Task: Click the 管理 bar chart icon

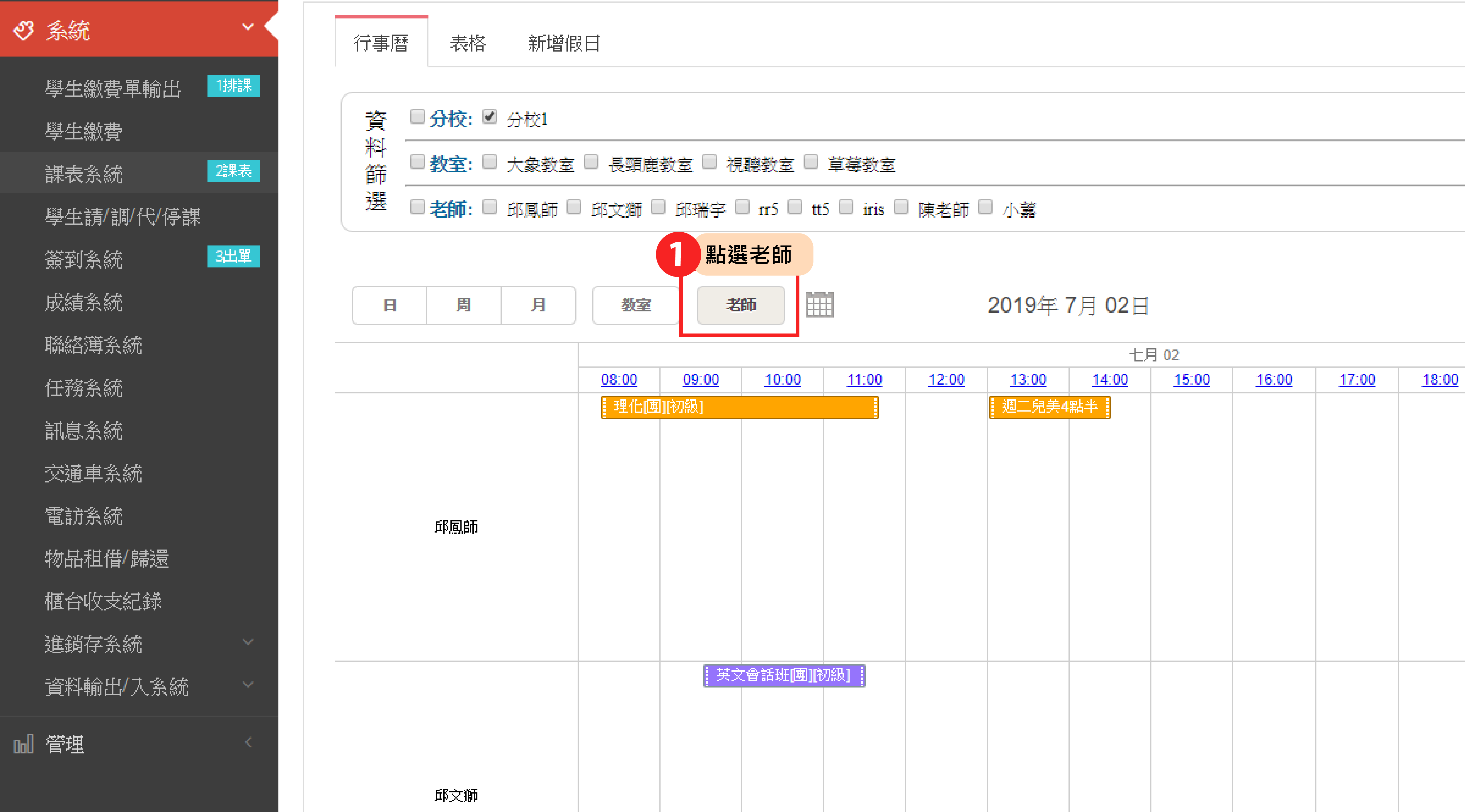Action: pos(23,743)
